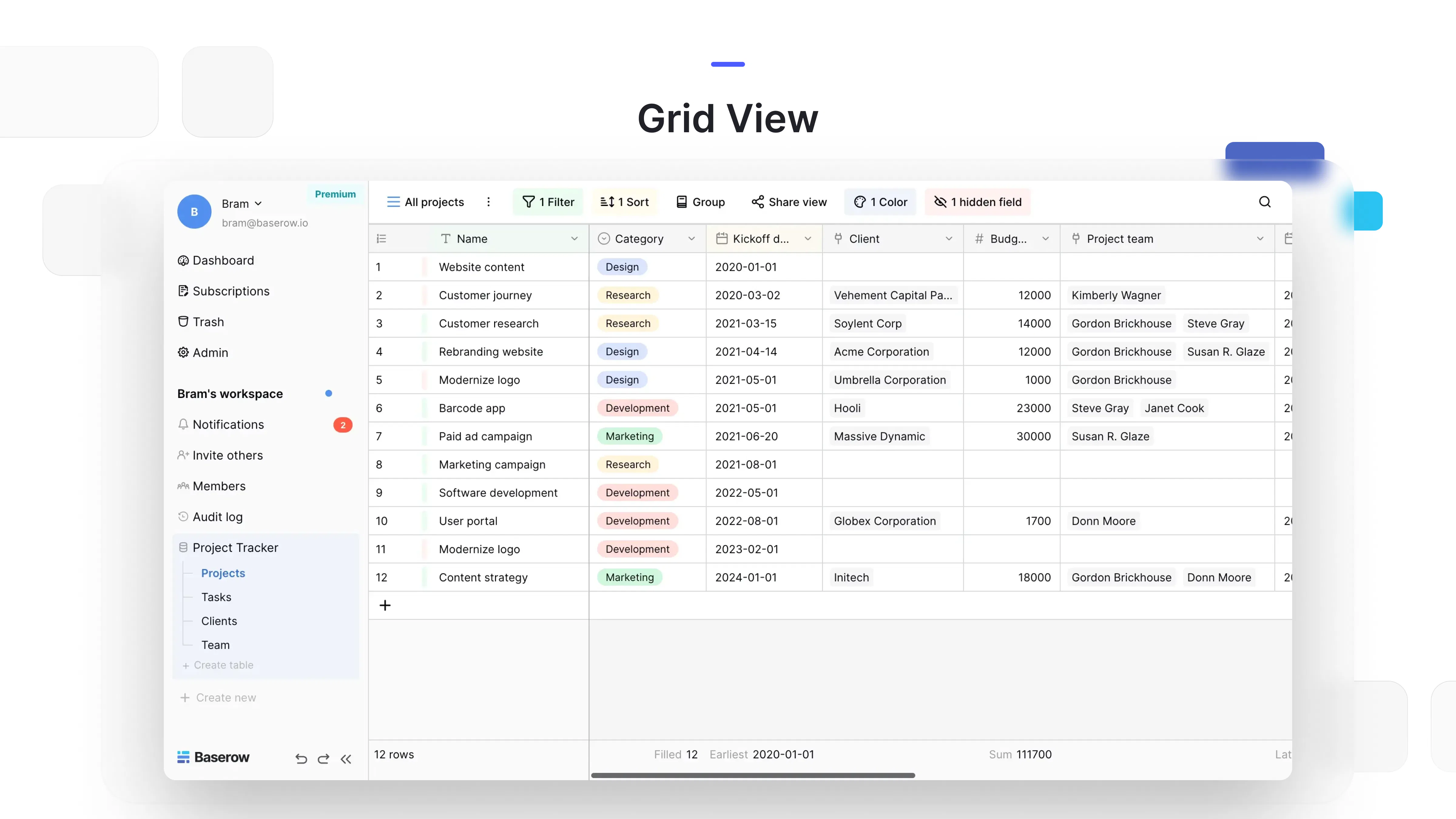
Task: Click the row count header icon
Action: coord(382,238)
